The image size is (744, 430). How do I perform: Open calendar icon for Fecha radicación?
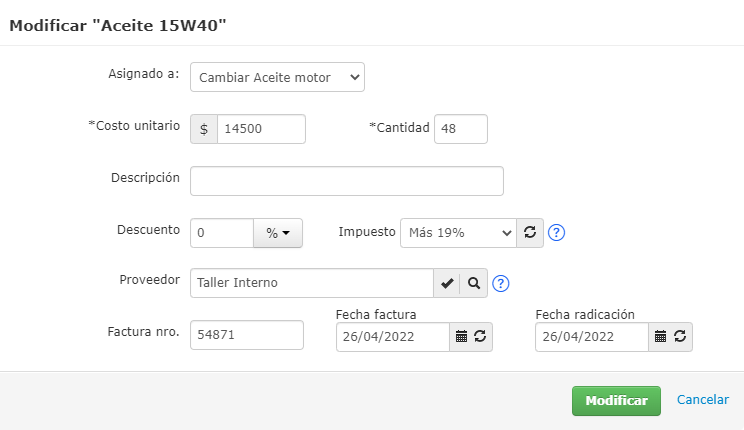pos(661,337)
